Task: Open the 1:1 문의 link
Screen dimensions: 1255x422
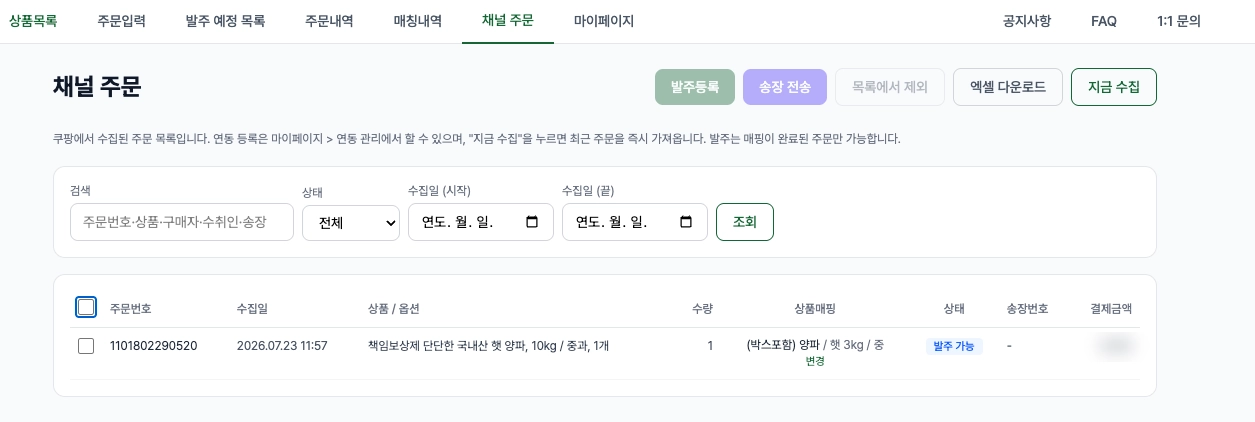Action: [1179, 21]
